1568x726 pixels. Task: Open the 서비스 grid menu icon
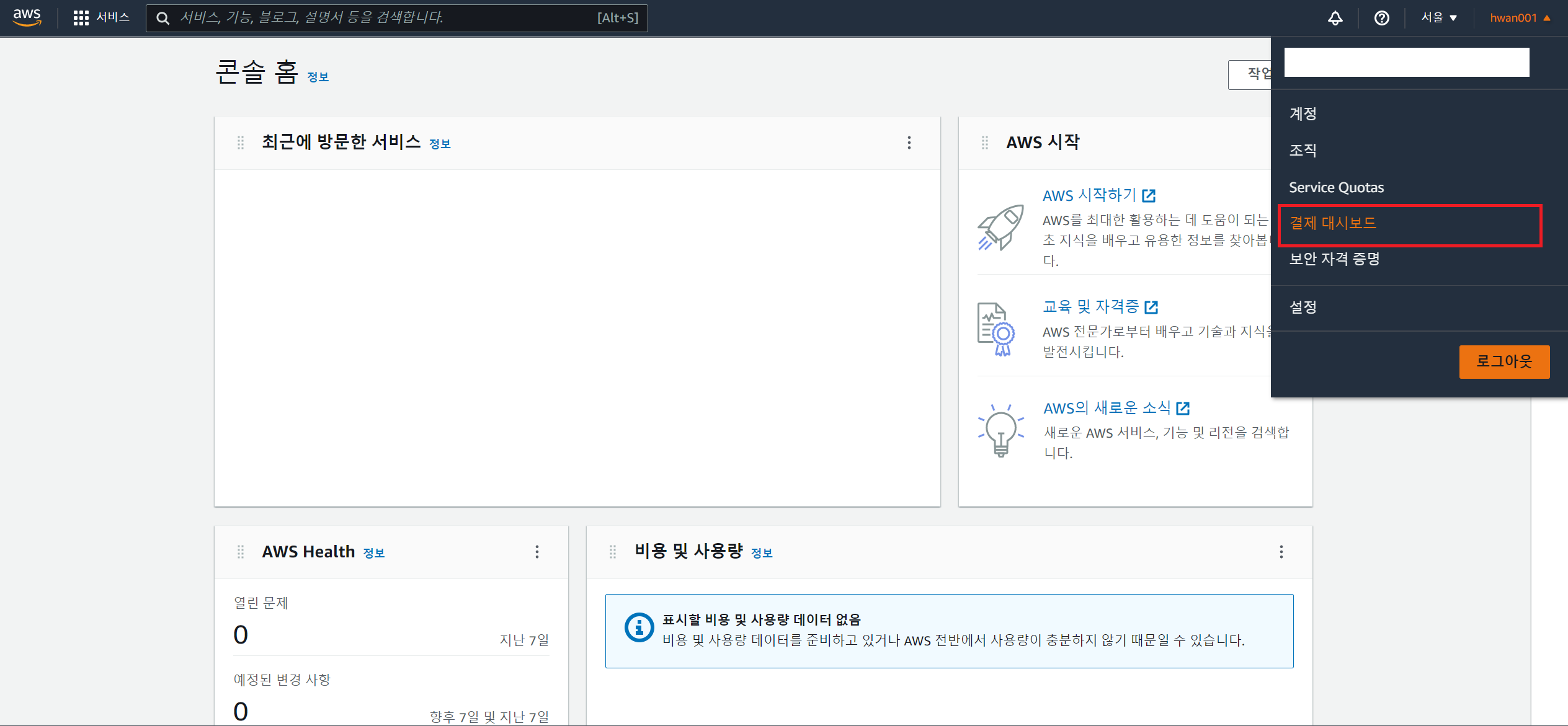coord(81,18)
